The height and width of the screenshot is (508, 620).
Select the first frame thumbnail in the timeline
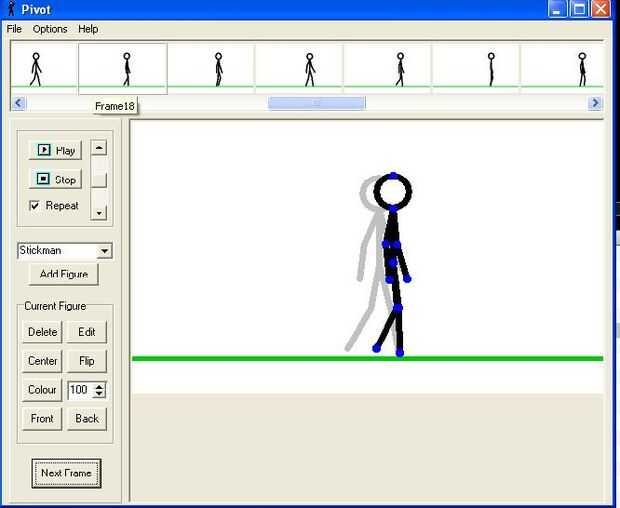[44, 69]
